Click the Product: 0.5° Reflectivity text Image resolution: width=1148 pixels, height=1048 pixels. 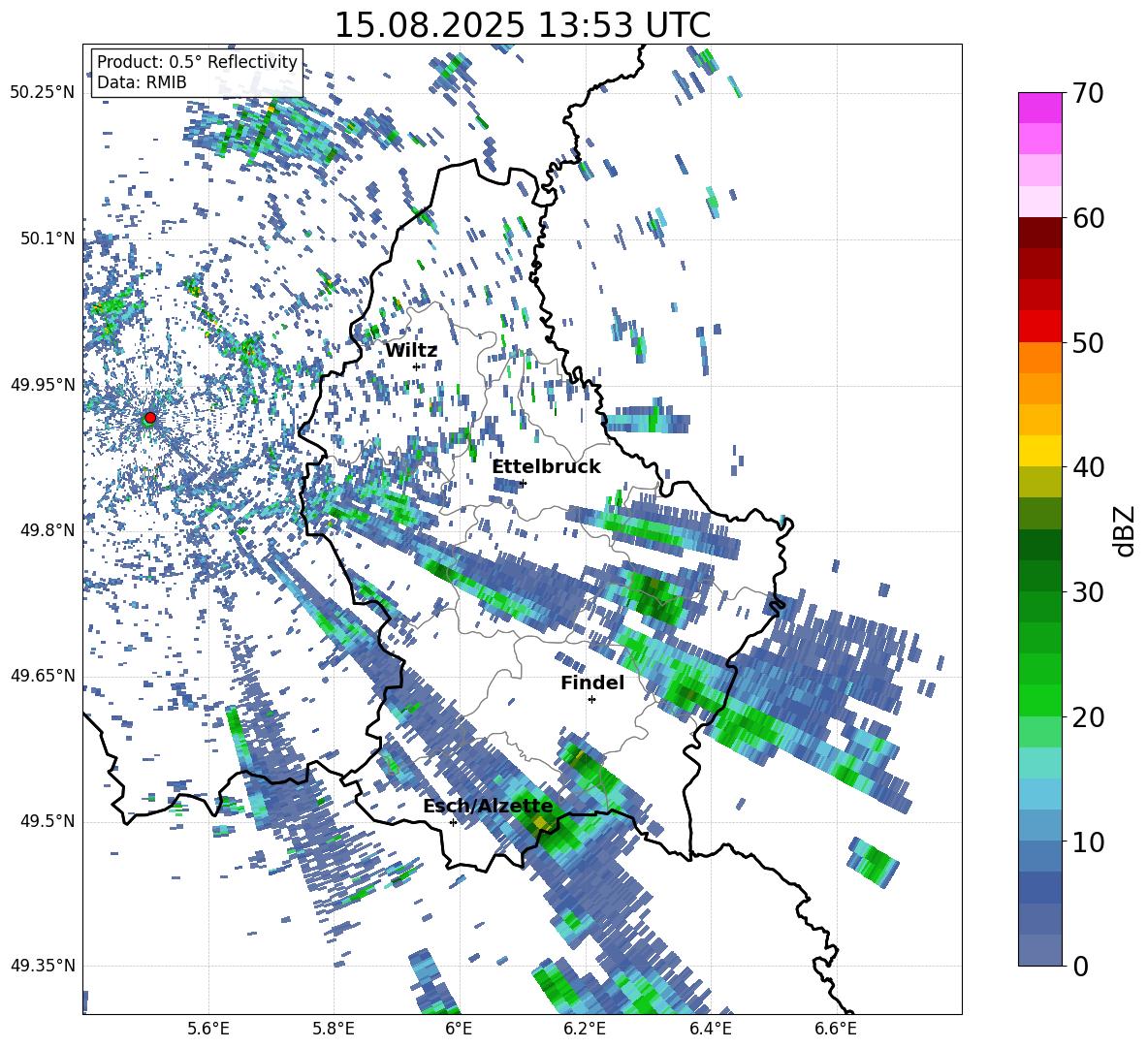(x=197, y=62)
